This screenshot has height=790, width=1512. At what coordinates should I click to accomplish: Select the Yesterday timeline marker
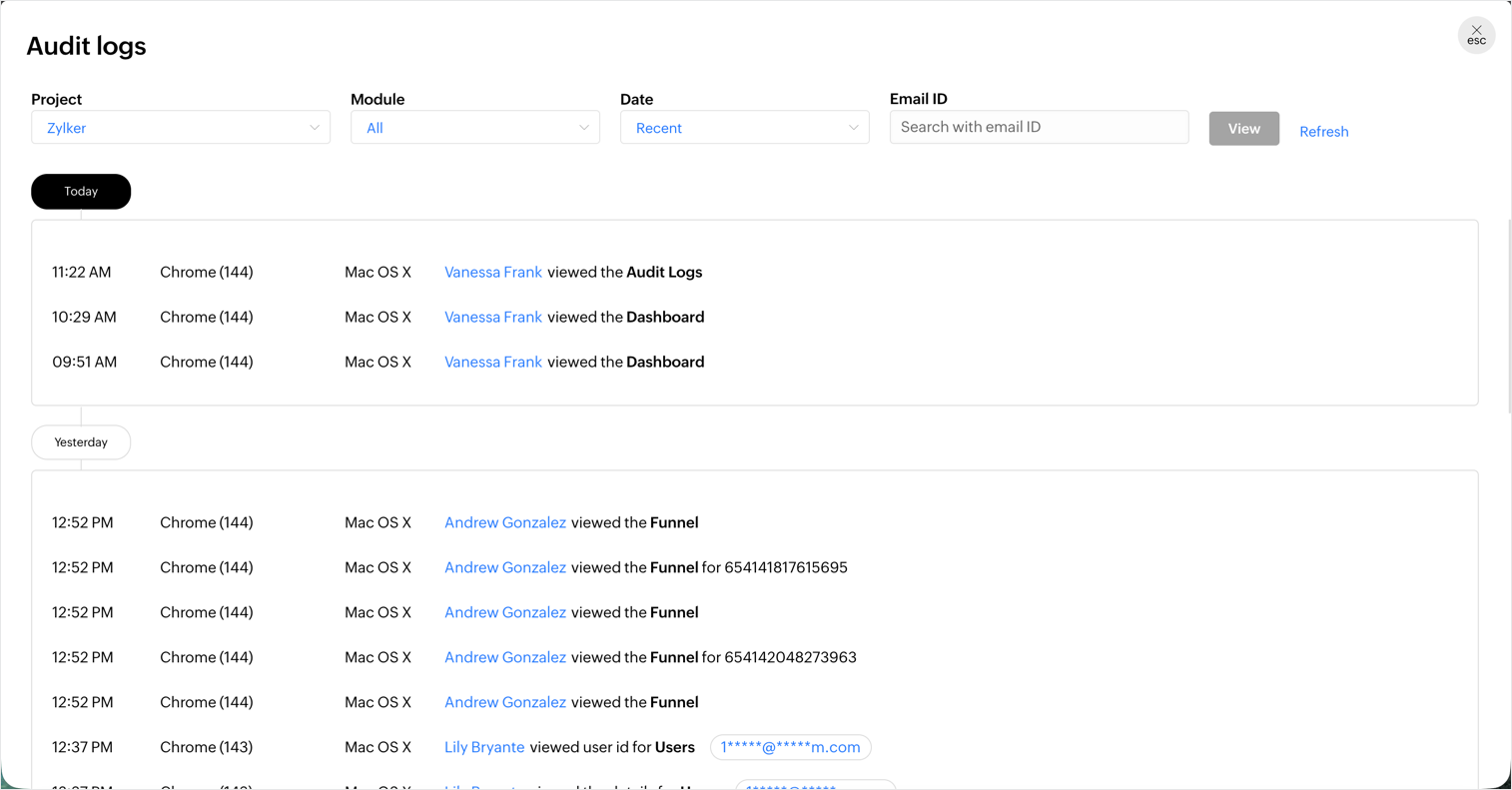tap(81, 442)
